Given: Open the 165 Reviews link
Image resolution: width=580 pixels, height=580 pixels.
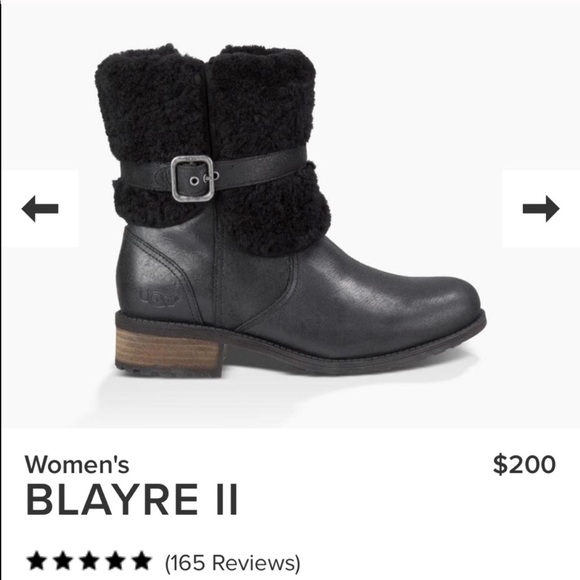Looking at the screenshot, I should pyautogui.click(x=233, y=563).
